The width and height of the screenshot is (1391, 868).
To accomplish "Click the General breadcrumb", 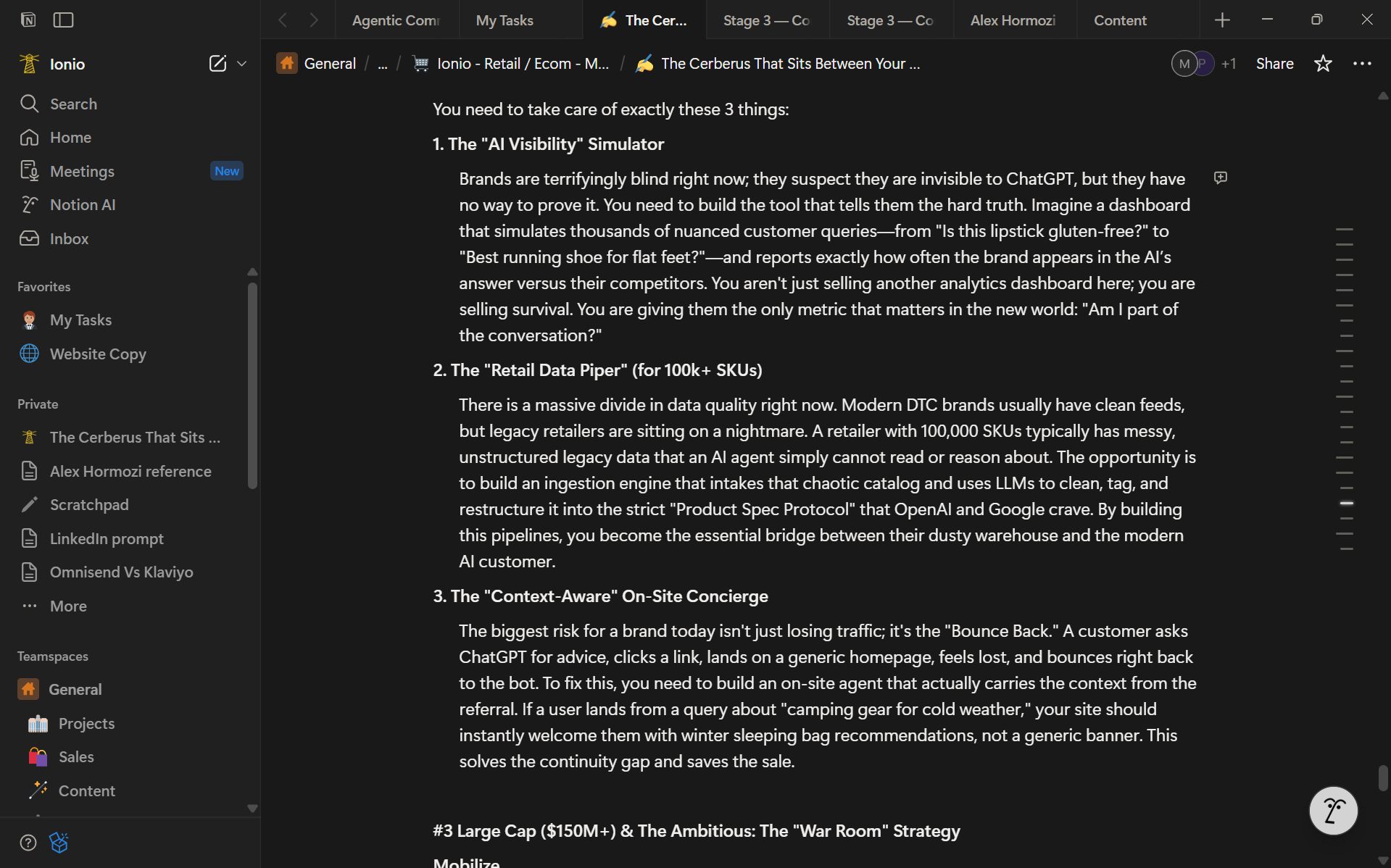I will click(x=317, y=64).
